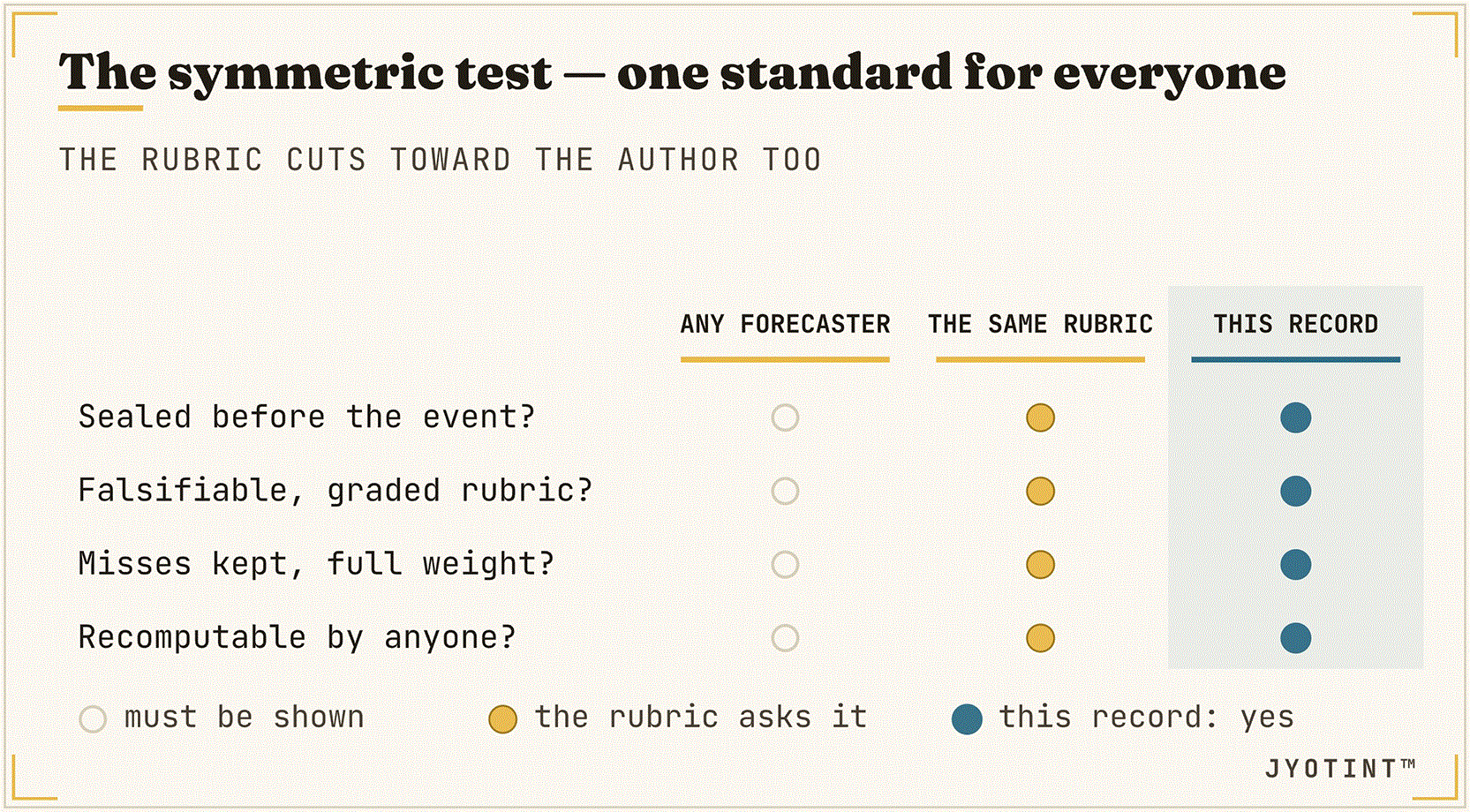The width and height of the screenshot is (1470, 812).
Task: Click the orange dot in Recomputable by anyone row
Action: coord(1040,638)
